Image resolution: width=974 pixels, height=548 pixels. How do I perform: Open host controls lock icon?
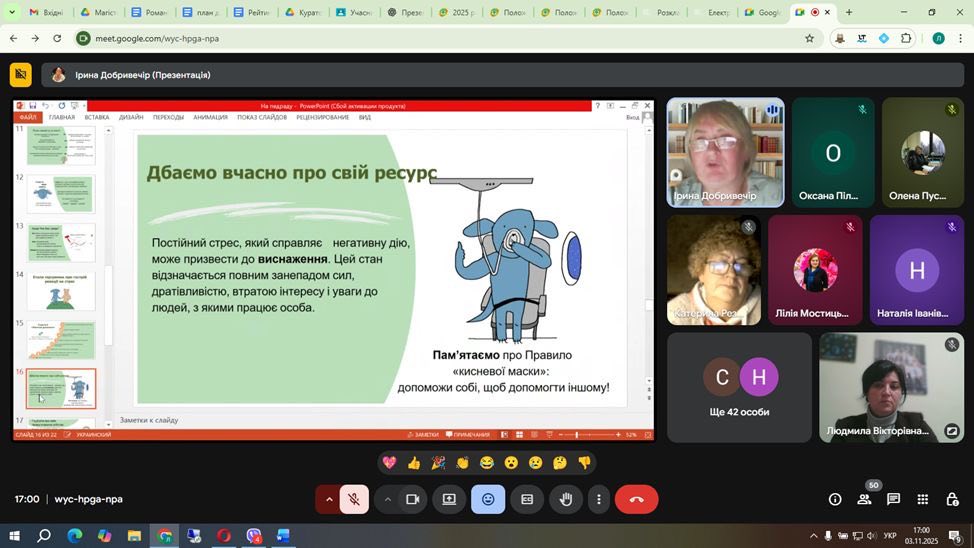pos(952,499)
